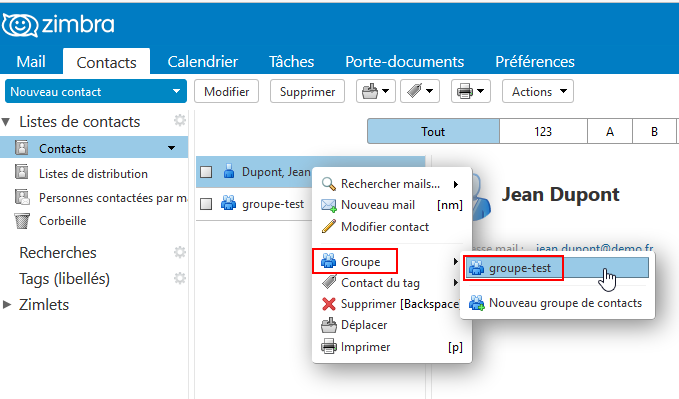This screenshot has width=679, height=399.
Task: Go to the Préférences tab
Action: (x=535, y=62)
